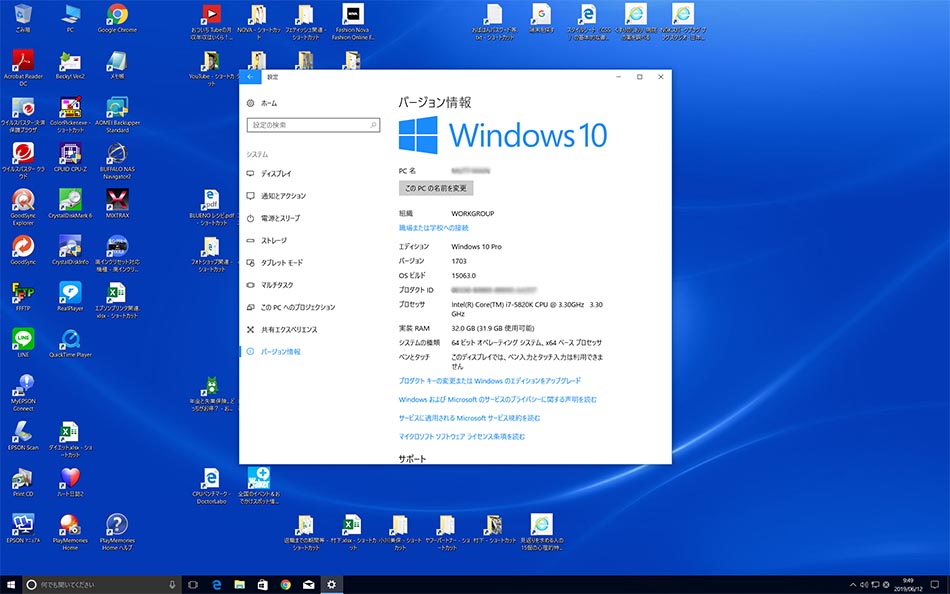The width and height of the screenshot is (950, 594).
Task: Open the CPUID CPU-Z shortcut
Action: click(70, 154)
